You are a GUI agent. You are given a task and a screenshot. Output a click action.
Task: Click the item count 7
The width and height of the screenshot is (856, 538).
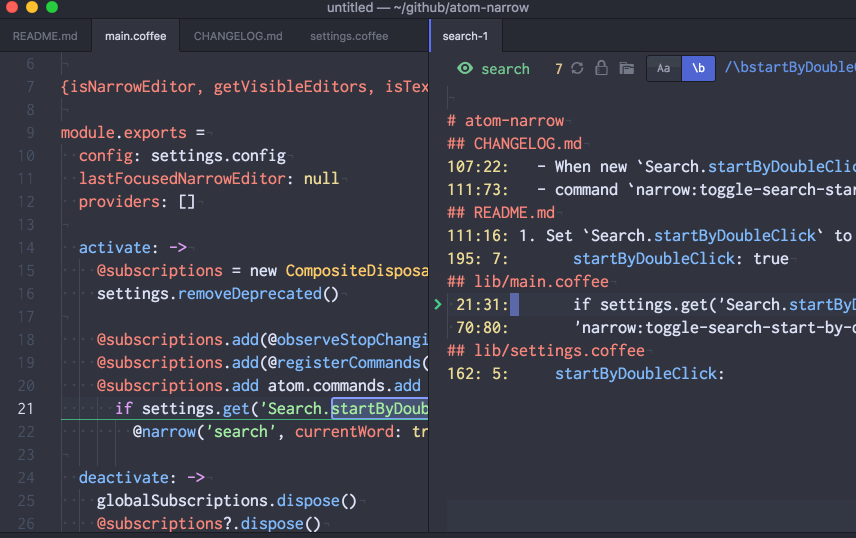(558, 69)
